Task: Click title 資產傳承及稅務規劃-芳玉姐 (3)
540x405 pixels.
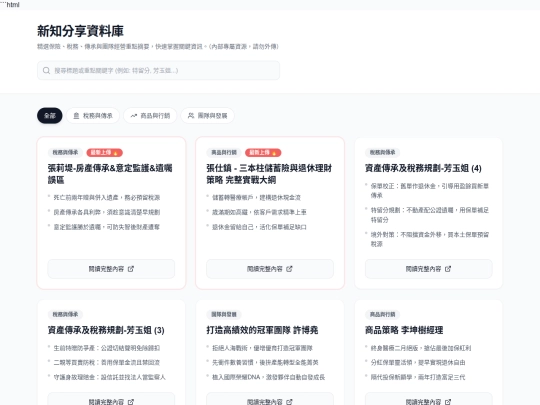Action: (106, 330)
